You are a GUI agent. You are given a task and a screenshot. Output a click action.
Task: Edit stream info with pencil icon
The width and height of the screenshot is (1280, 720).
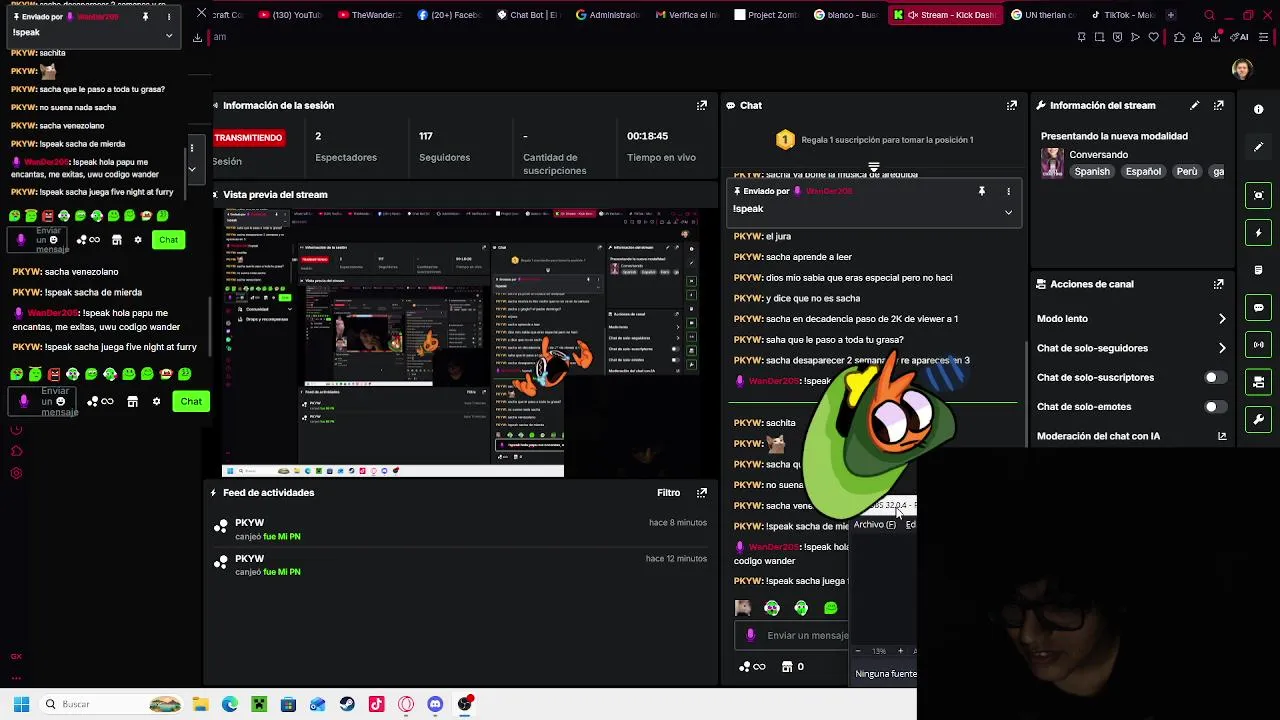click(x=1194, y=105)
